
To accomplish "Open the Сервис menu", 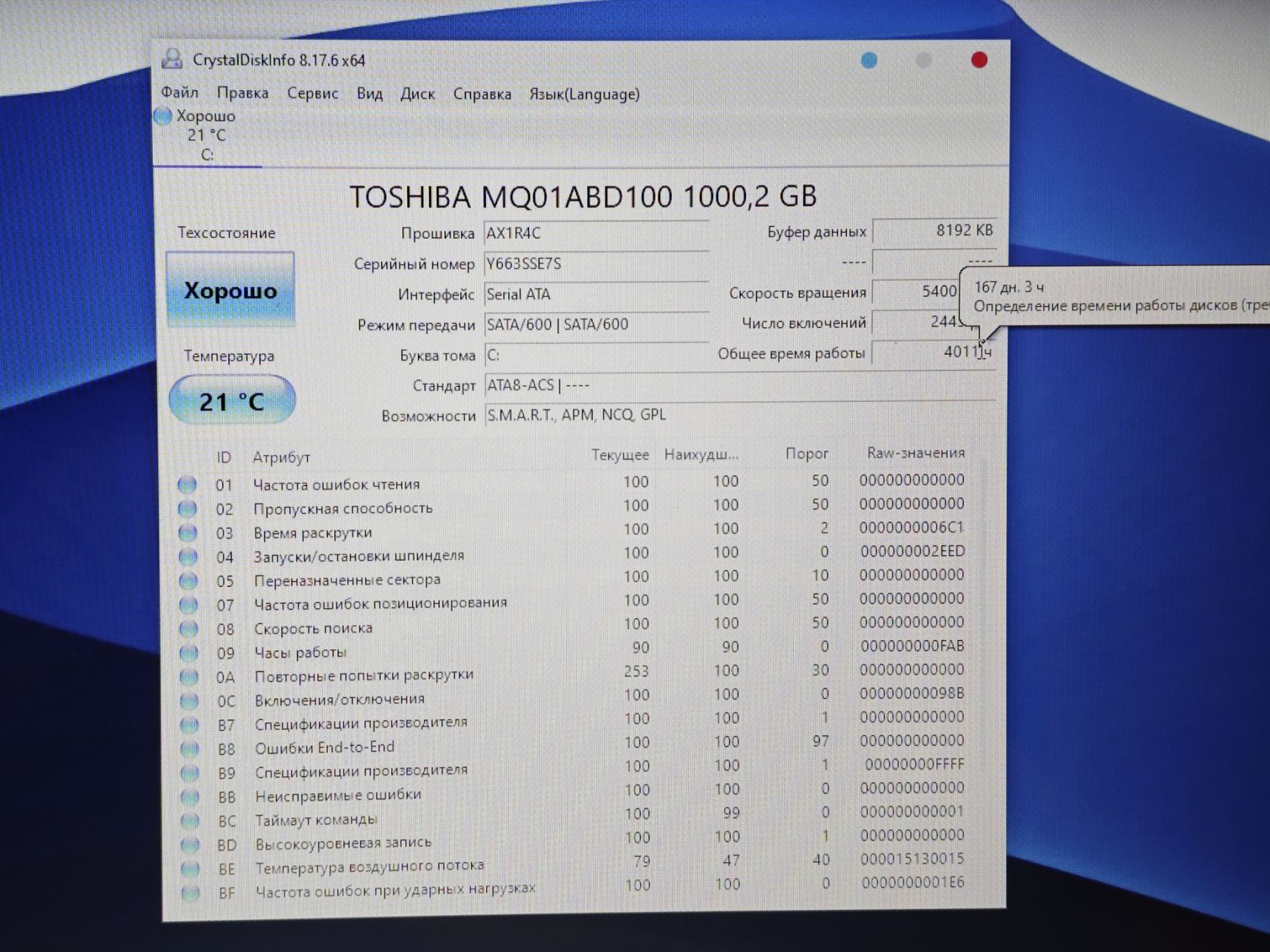I will (312, 94).
